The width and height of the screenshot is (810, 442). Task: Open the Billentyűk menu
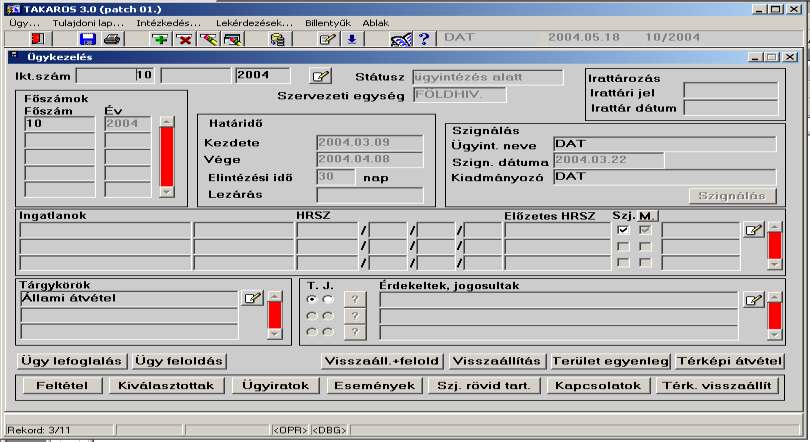pos(328,23)
